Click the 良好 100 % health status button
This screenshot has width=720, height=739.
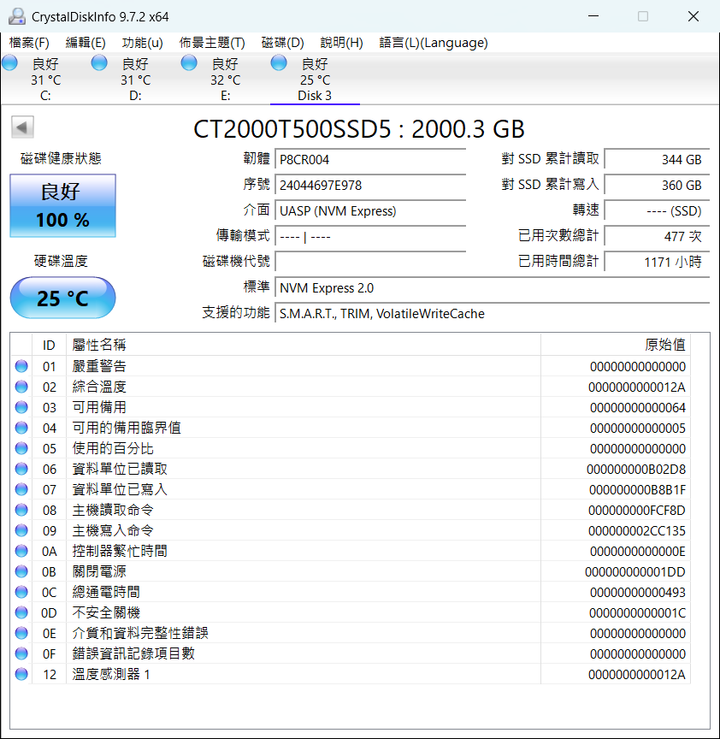[63, 205]
